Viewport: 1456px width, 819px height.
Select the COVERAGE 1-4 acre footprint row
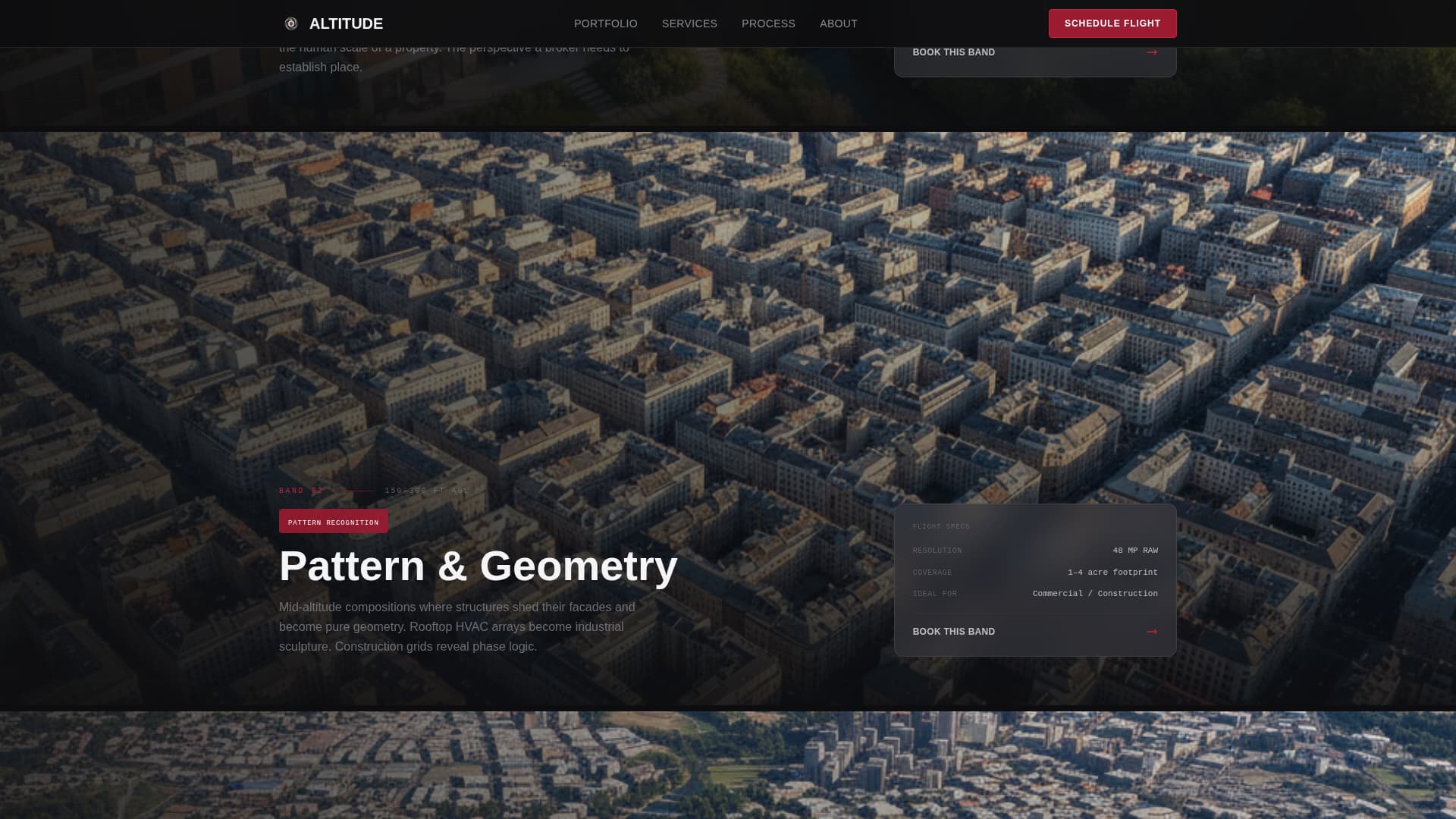(x=1035, y=573)
